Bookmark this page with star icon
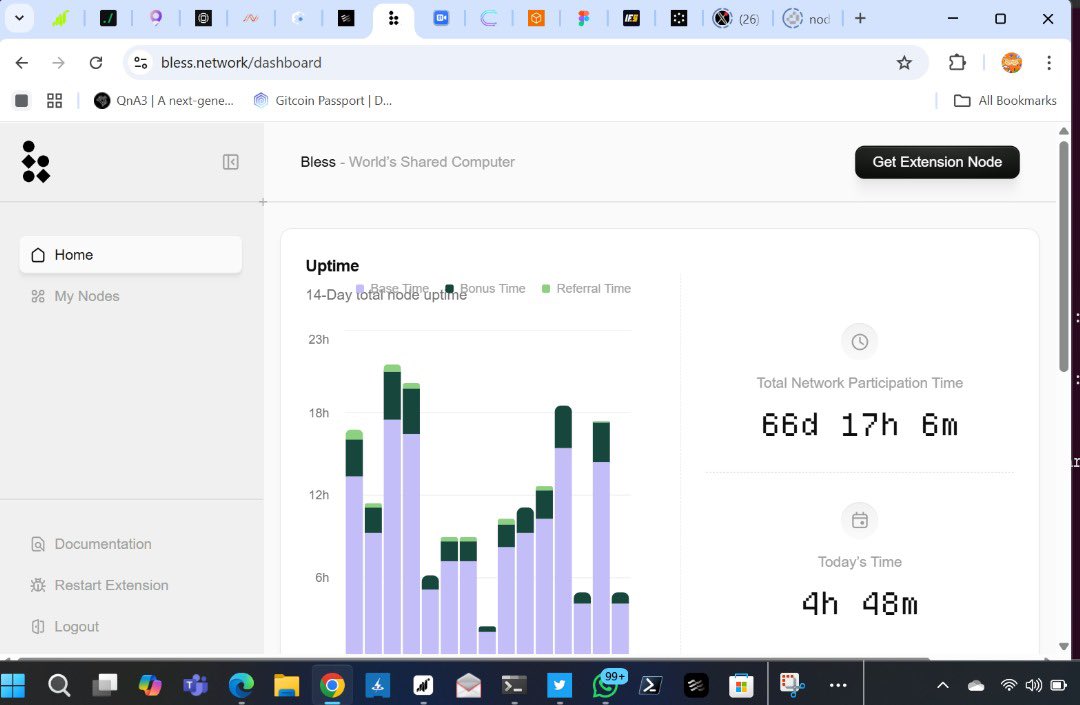The width and height of the screenshot is (1080, 705). 904,63
